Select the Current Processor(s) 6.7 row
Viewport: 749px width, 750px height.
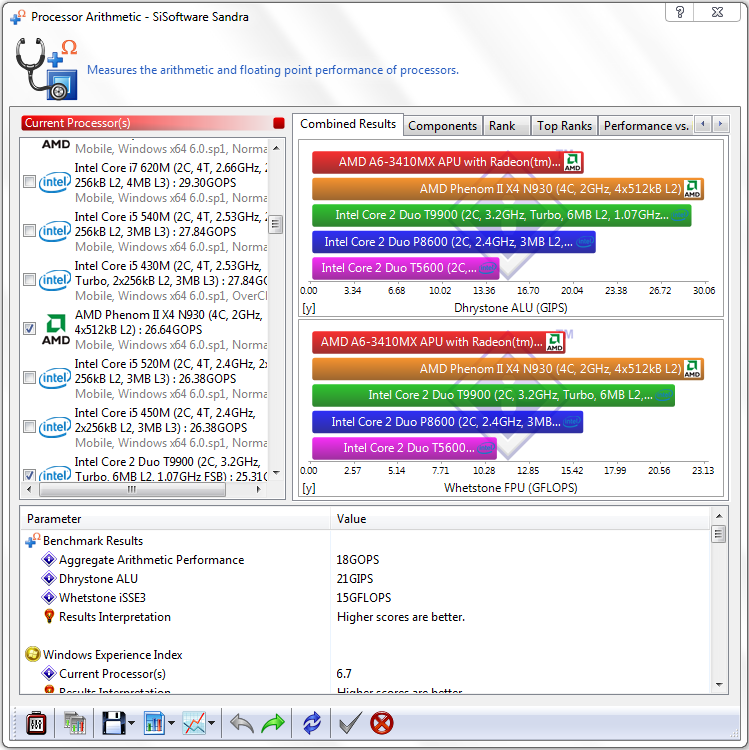[365, 673]
